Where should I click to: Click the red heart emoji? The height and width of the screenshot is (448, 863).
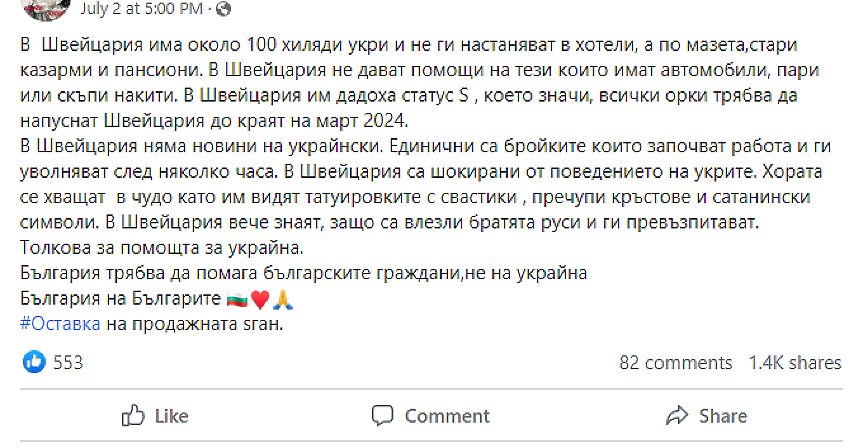[260, 299]
